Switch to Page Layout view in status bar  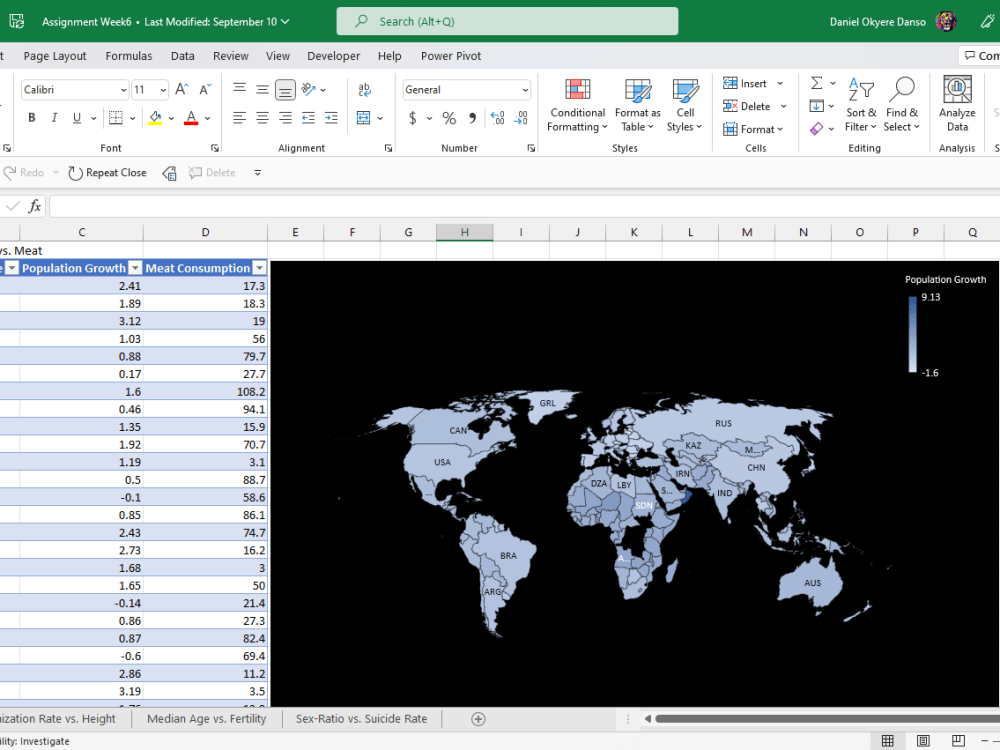click(923, 740)
